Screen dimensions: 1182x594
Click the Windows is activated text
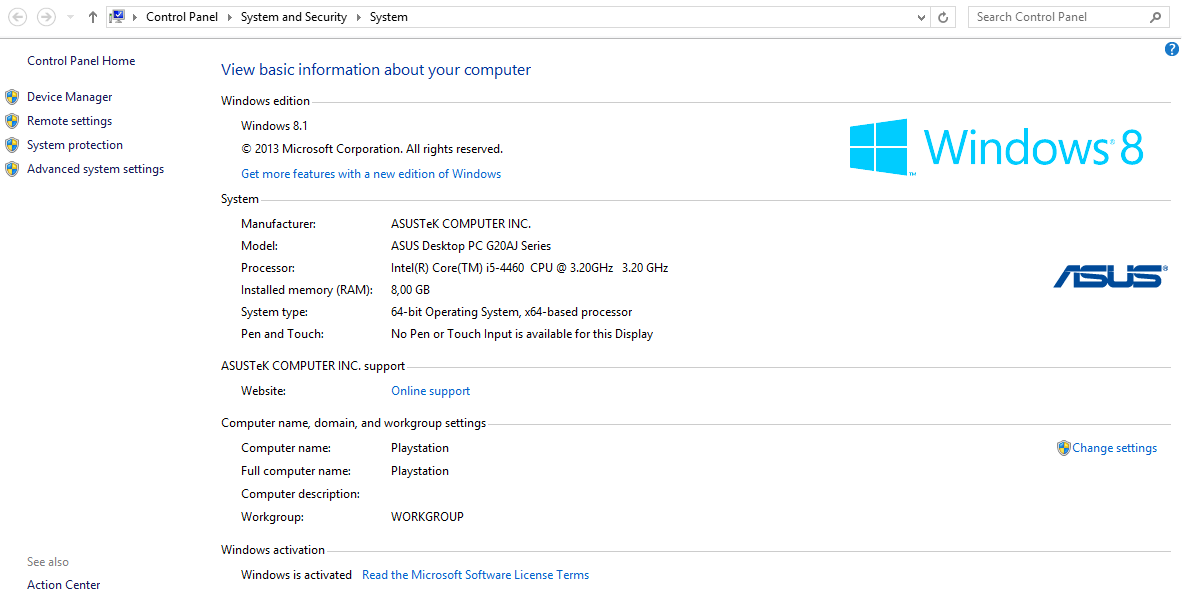click(296, 575)
